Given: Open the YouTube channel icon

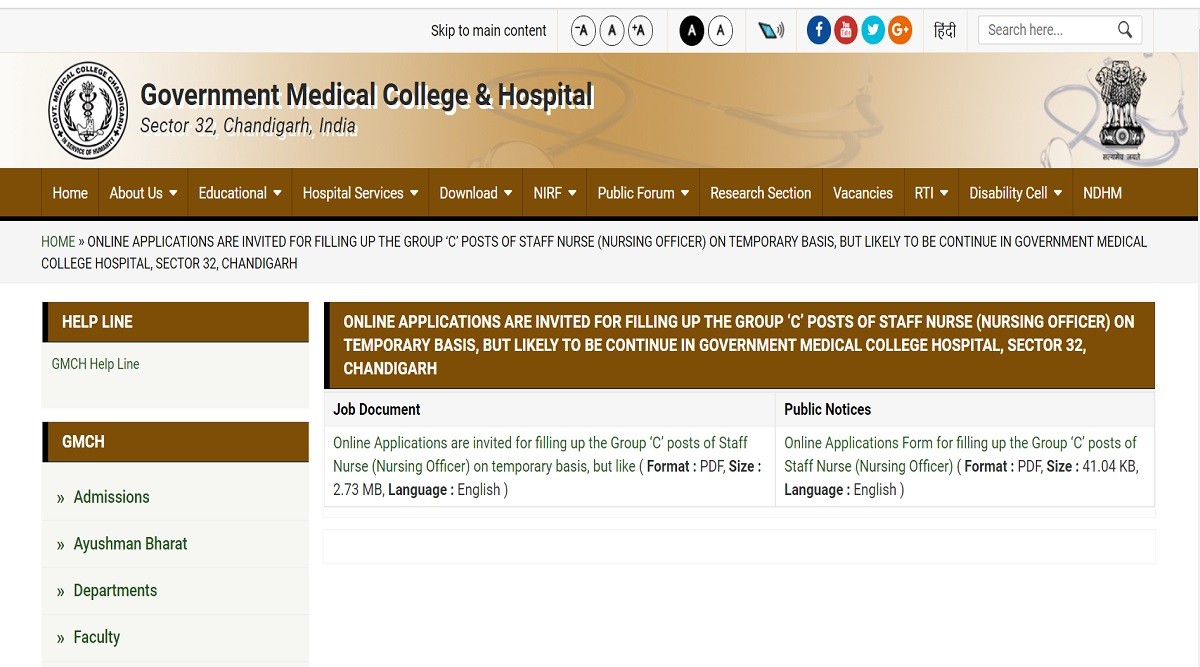Looking at the screenshot, I should click(845, 30).
